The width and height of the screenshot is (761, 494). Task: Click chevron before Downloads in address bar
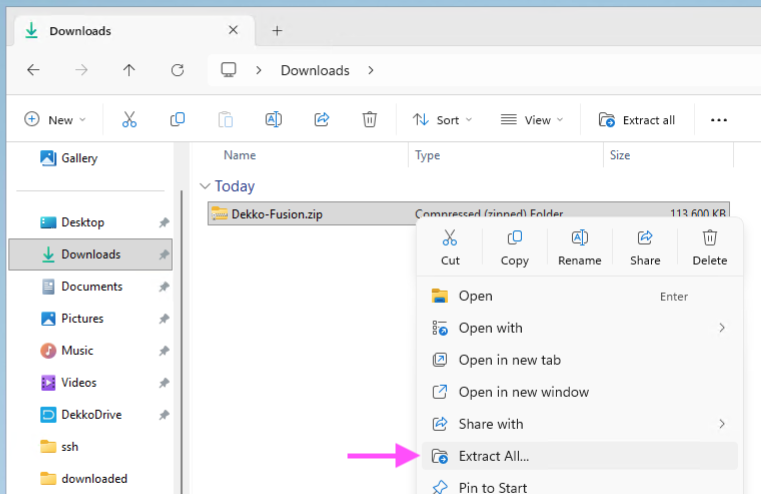(x=259, y=70)
